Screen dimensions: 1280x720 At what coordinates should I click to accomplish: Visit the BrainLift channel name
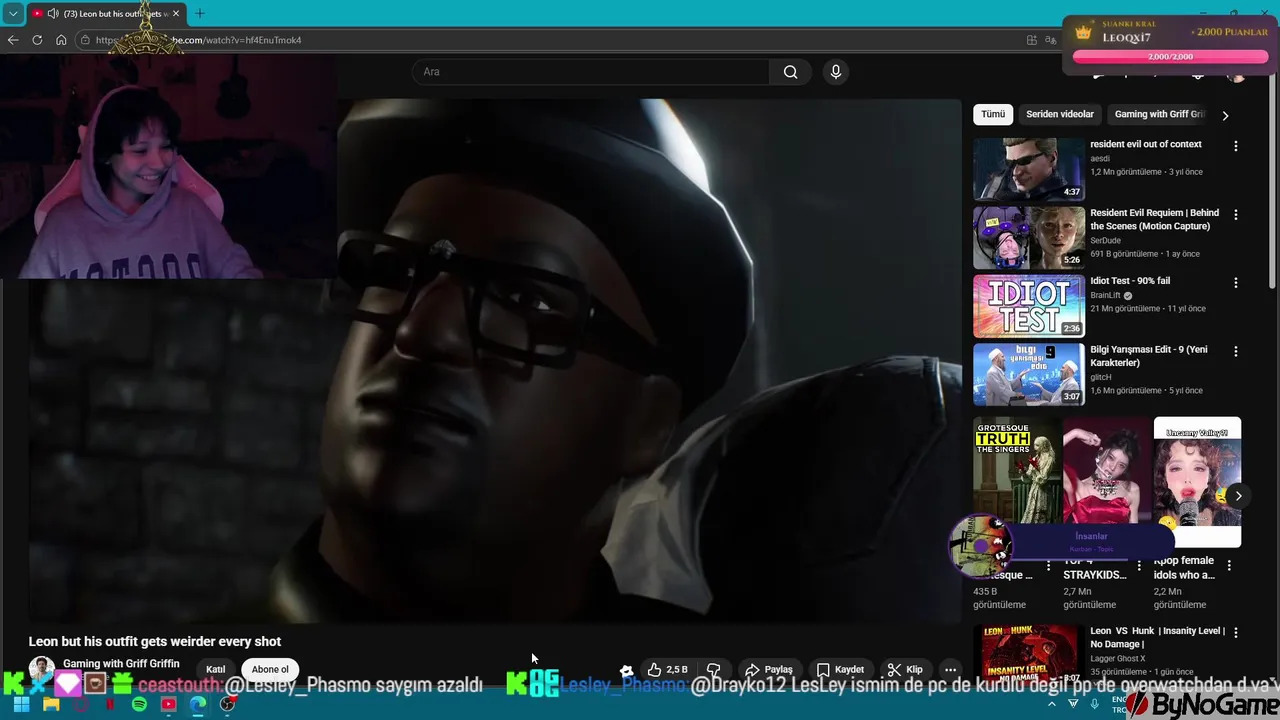[x=1105, y=296]
